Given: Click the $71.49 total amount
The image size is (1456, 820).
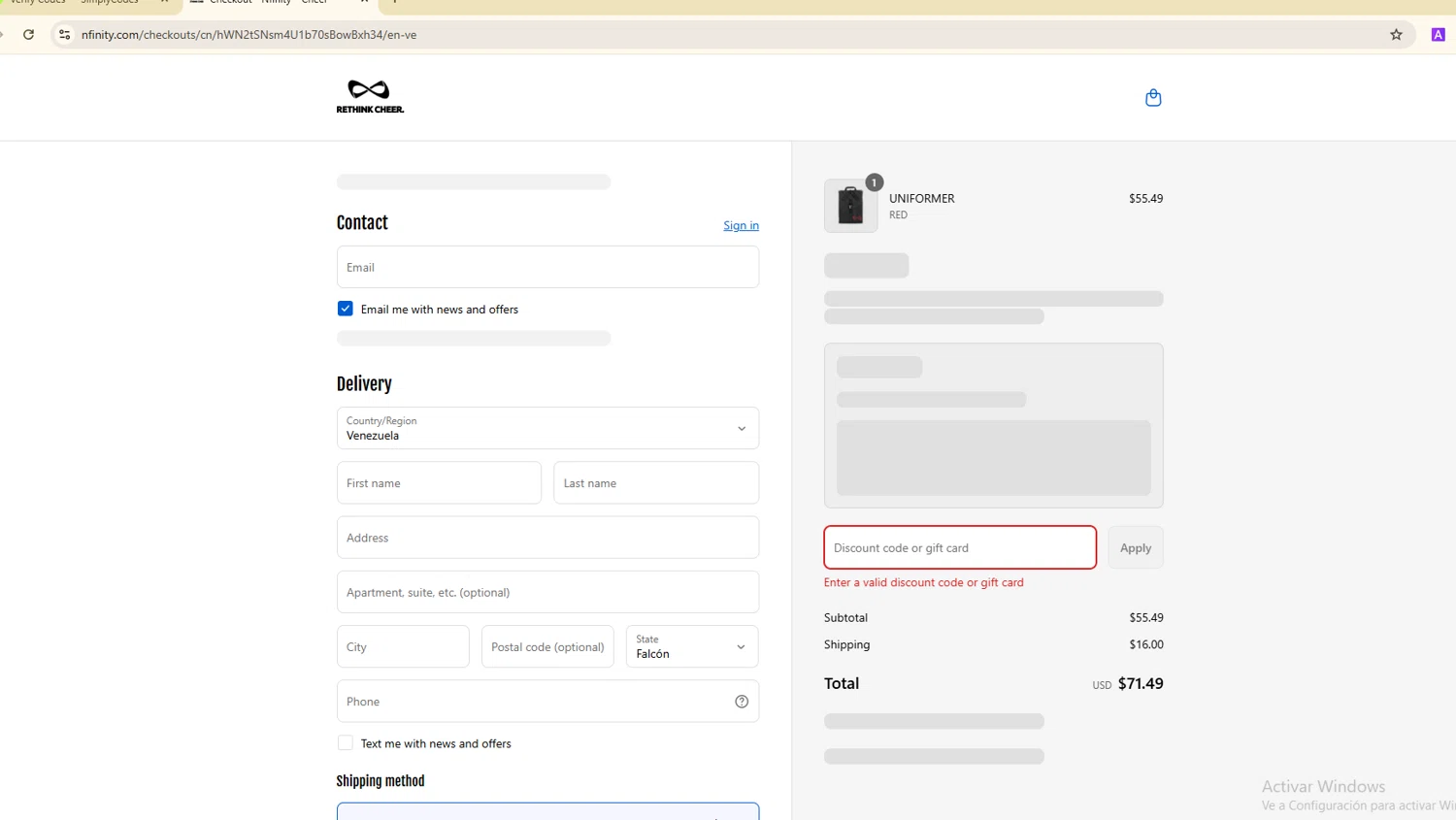Looking at the screenshot, I should click(1141, 683).
